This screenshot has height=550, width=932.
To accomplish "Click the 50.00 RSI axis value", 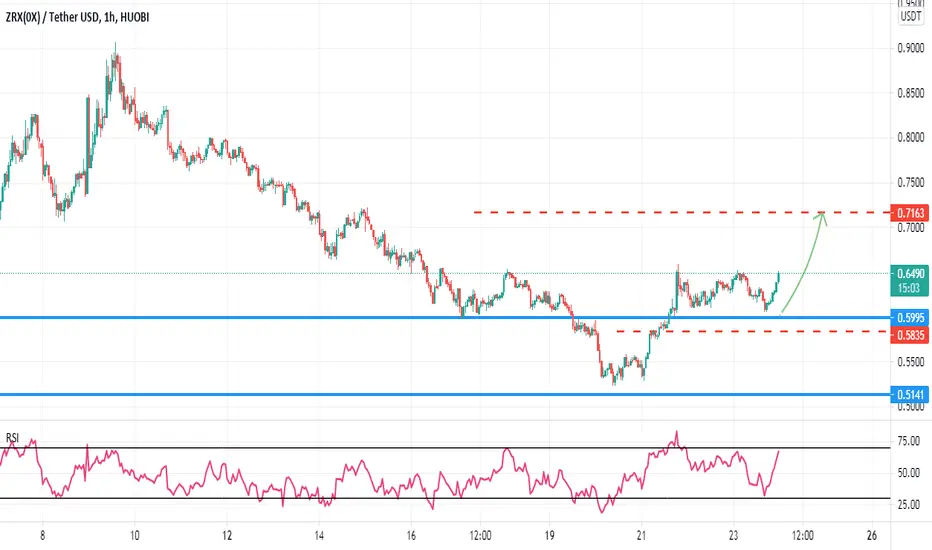I will [x=909, y=473].
